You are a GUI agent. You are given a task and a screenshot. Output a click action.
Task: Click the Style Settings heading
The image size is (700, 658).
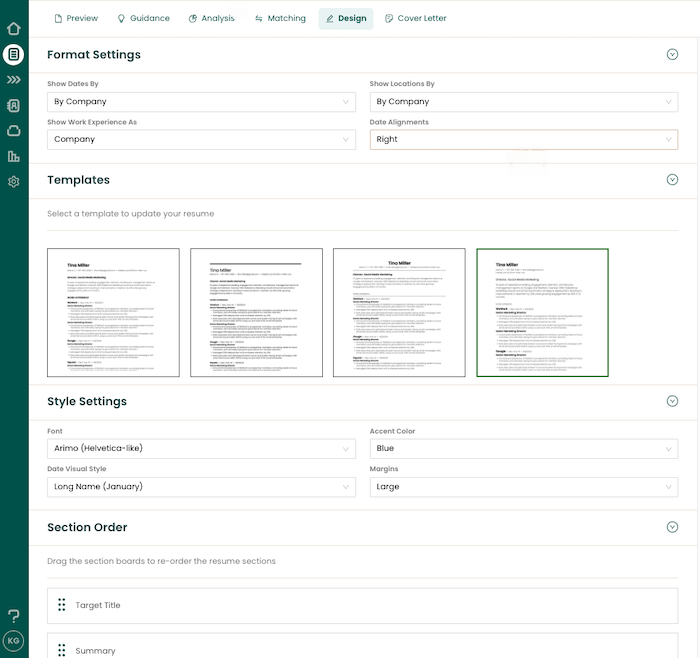87,401
